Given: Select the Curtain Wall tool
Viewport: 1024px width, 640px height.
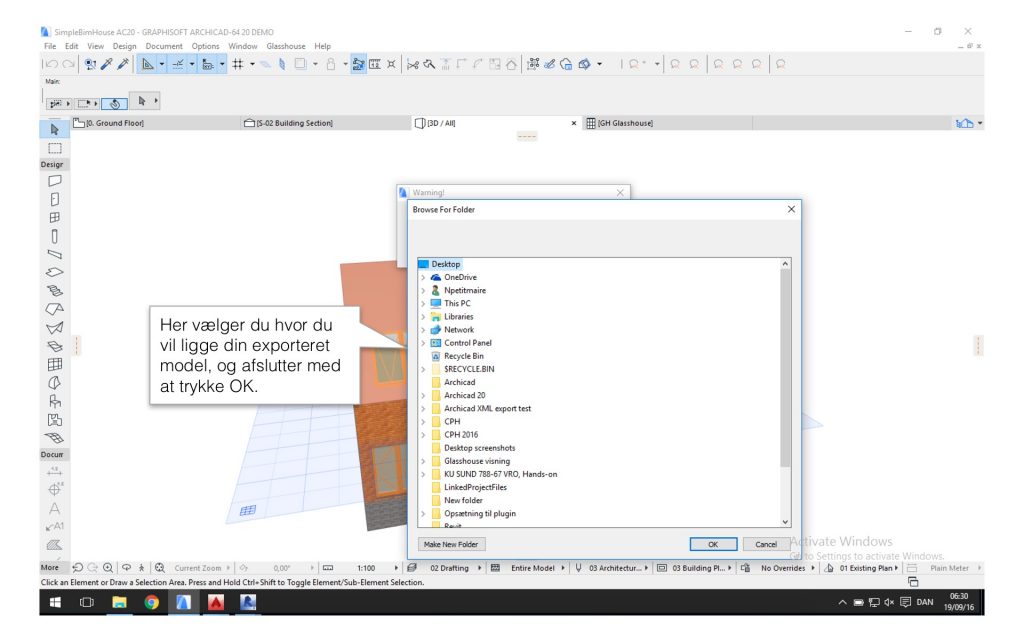Looking at the screenshot, I should coord(54,364).
